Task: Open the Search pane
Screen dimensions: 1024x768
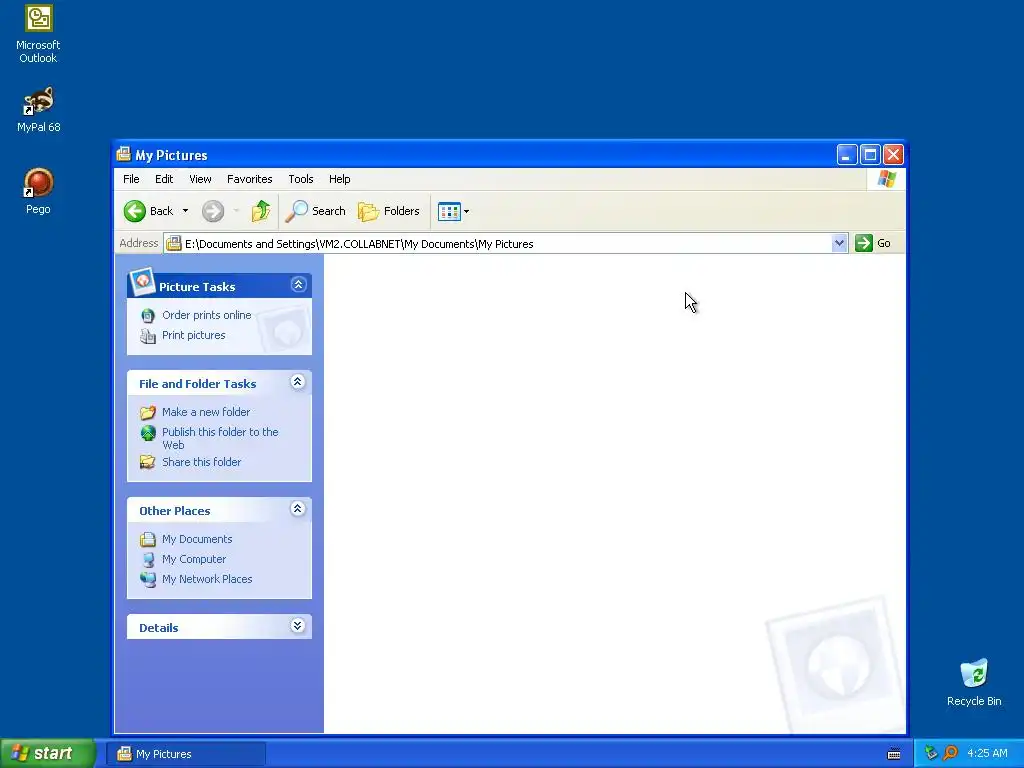Action: pos(315,211)
